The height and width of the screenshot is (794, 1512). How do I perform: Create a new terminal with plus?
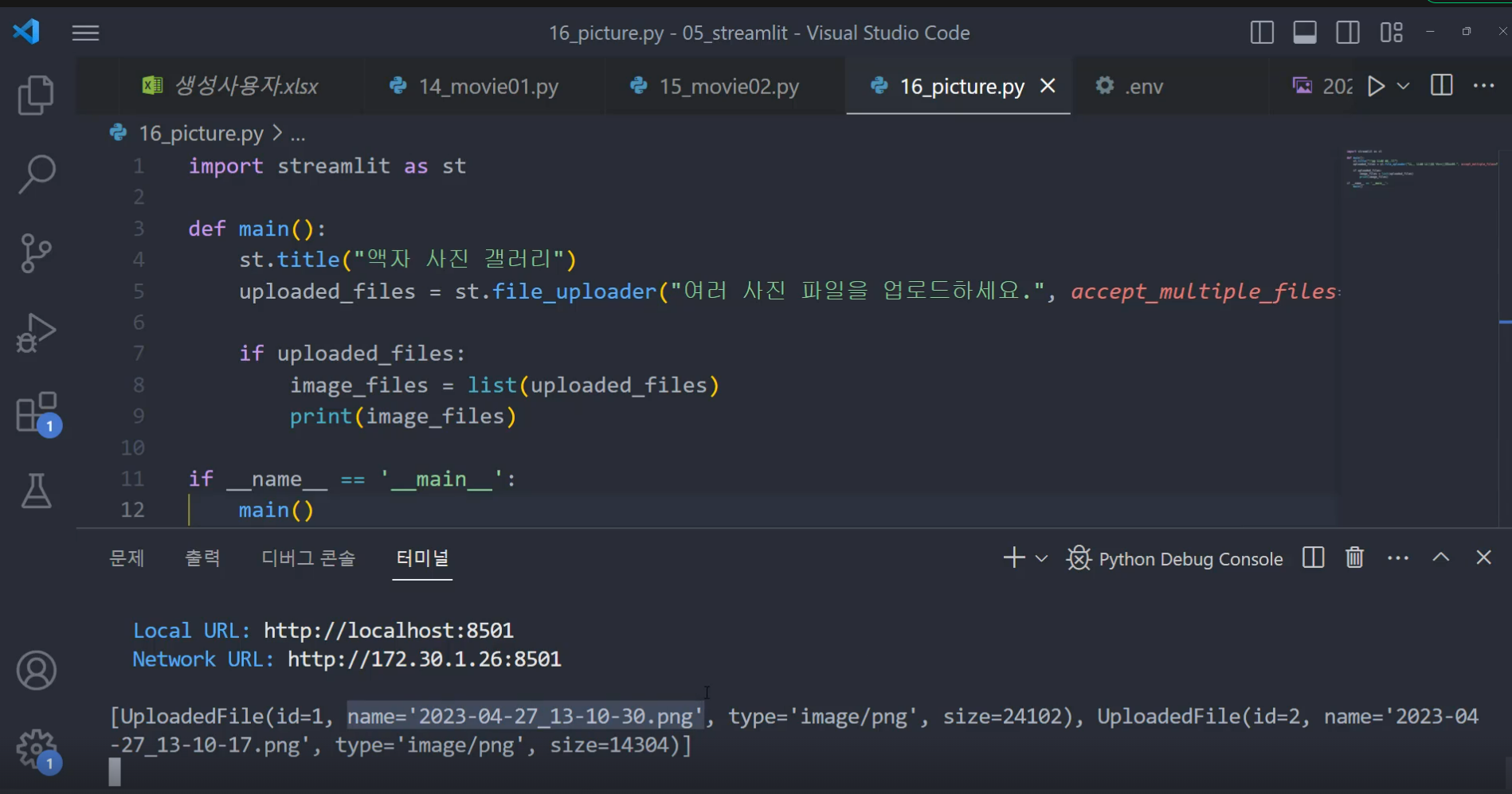pyautogui.click(x=1014, y=557)
